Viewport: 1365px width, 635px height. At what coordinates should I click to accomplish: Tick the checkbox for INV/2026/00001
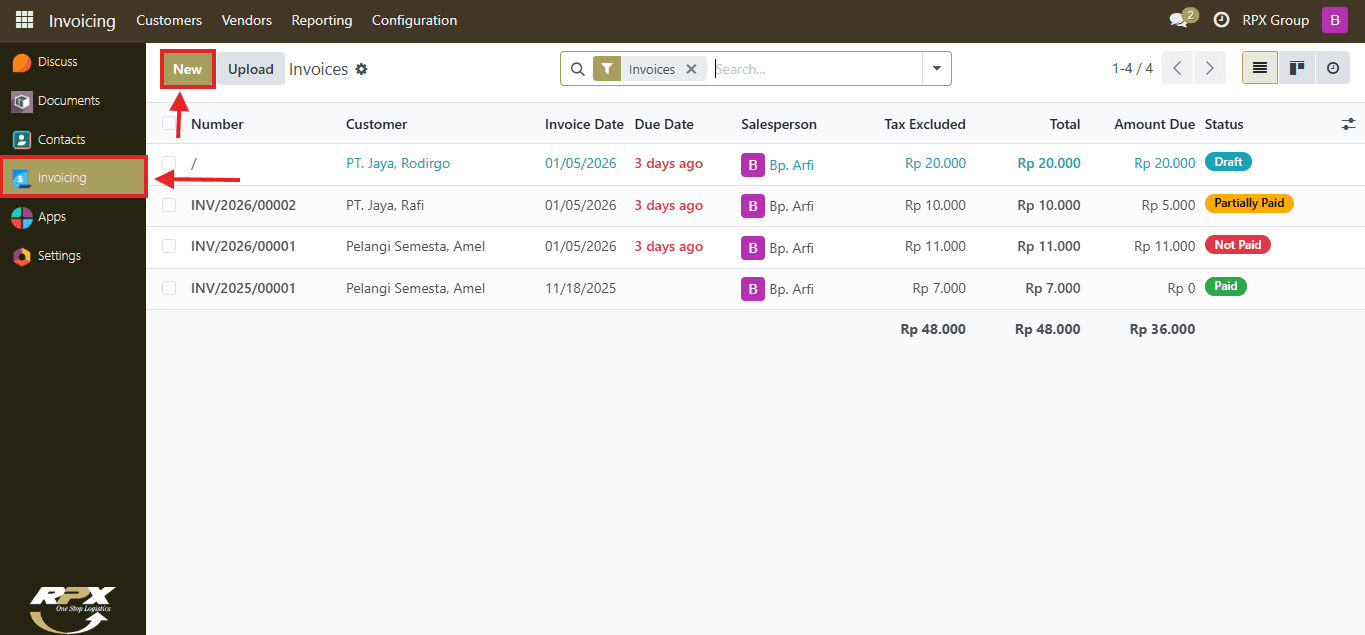tap(169, 246)
